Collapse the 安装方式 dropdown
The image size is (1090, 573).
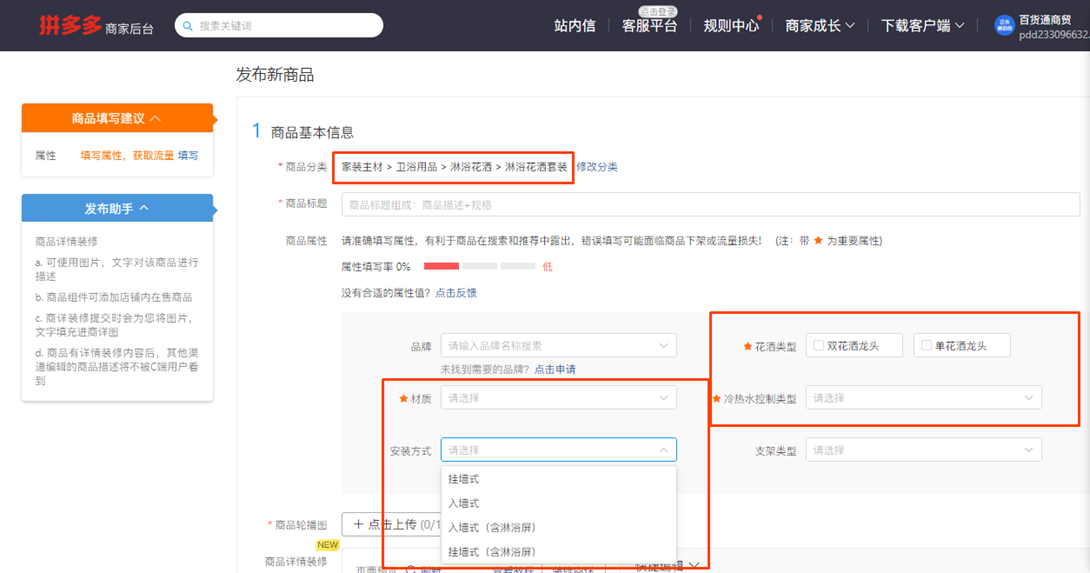558,450
